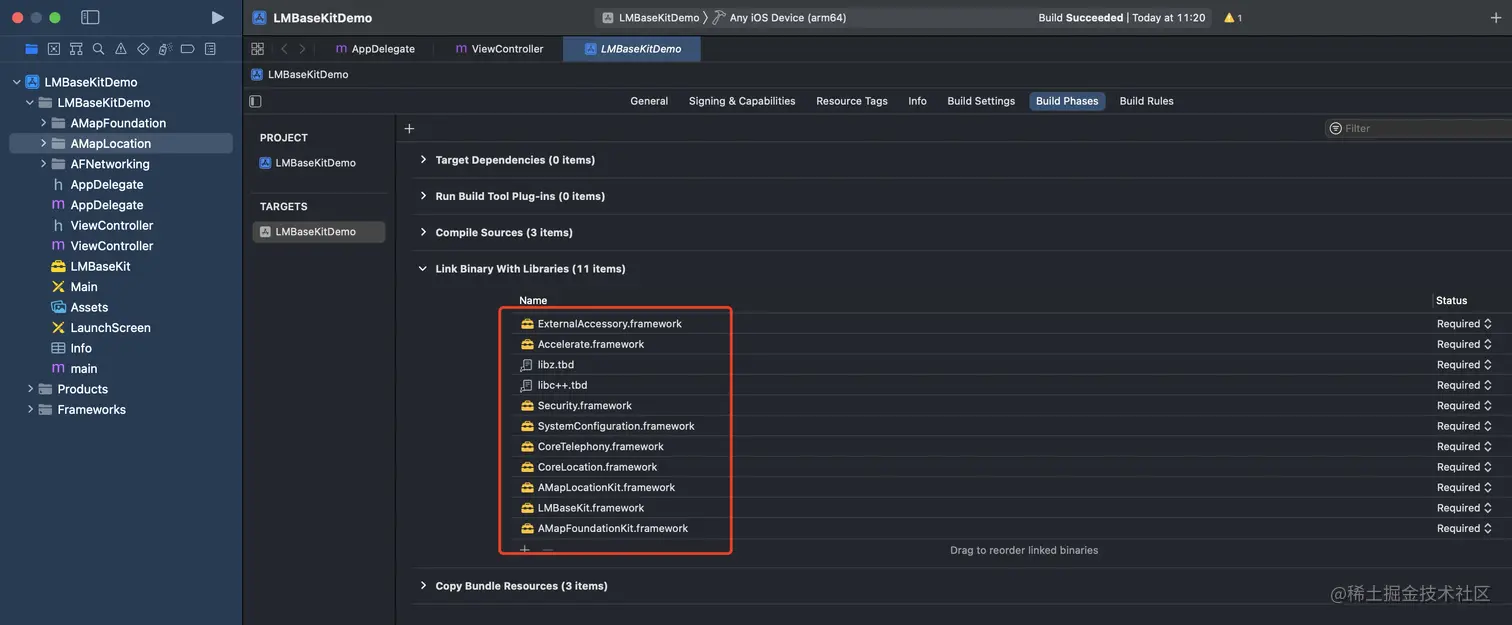Go back with the editor back arrow

[284, 49]
